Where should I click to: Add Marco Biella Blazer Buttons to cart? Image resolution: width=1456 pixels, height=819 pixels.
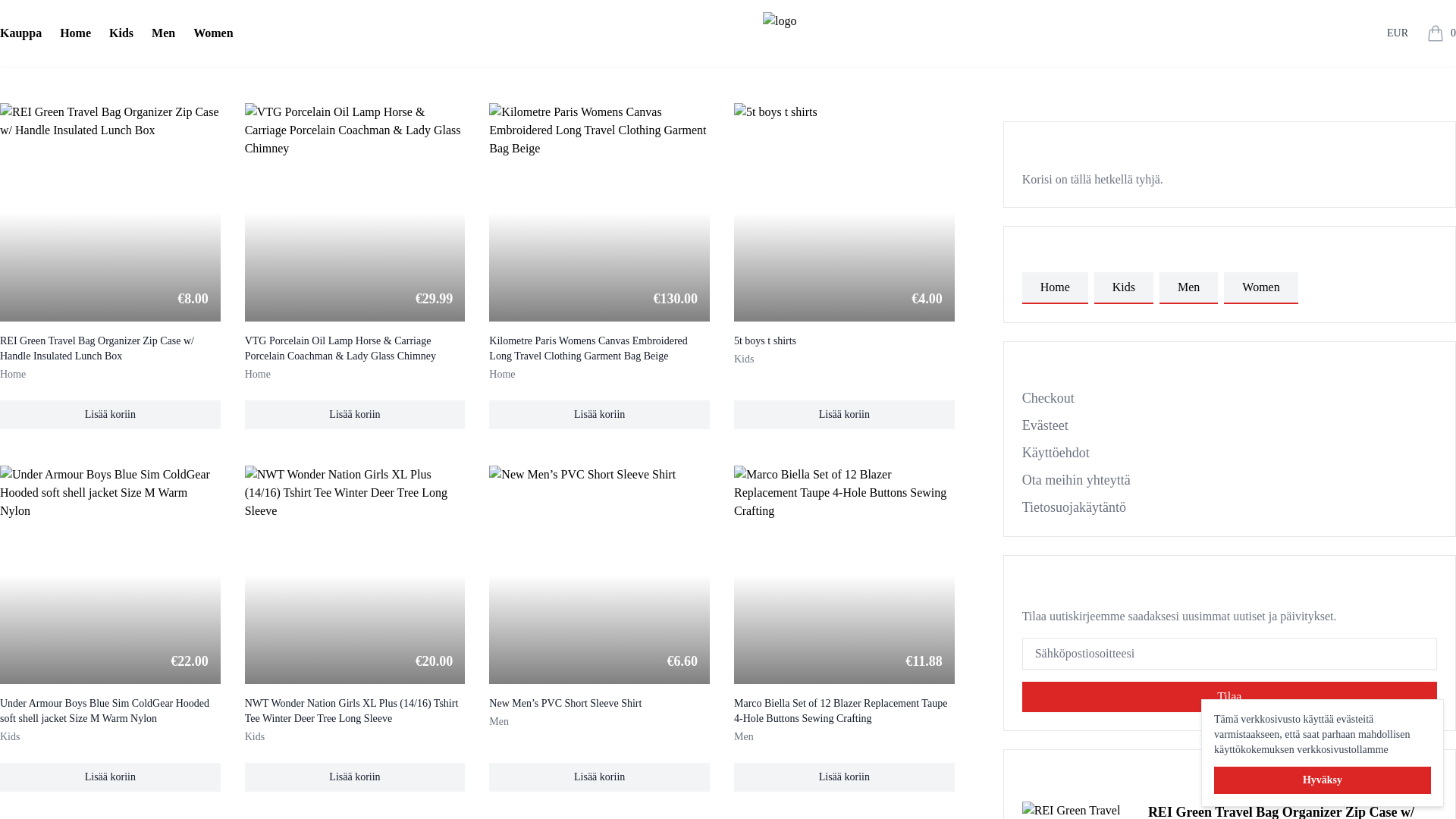point(844,777)
